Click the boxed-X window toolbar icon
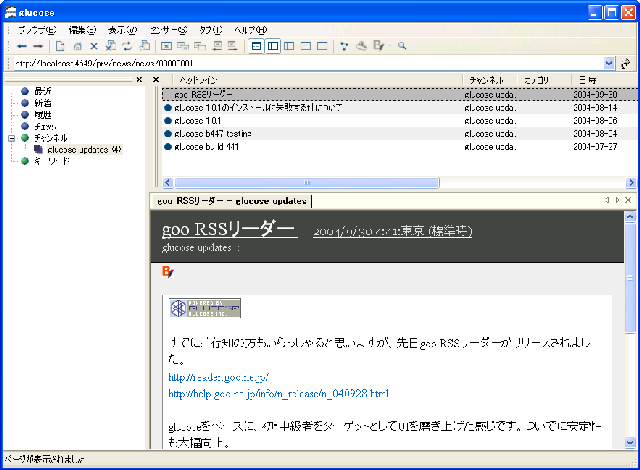Image resolution: width=640 pixels, height=470 pixels. 166,46
